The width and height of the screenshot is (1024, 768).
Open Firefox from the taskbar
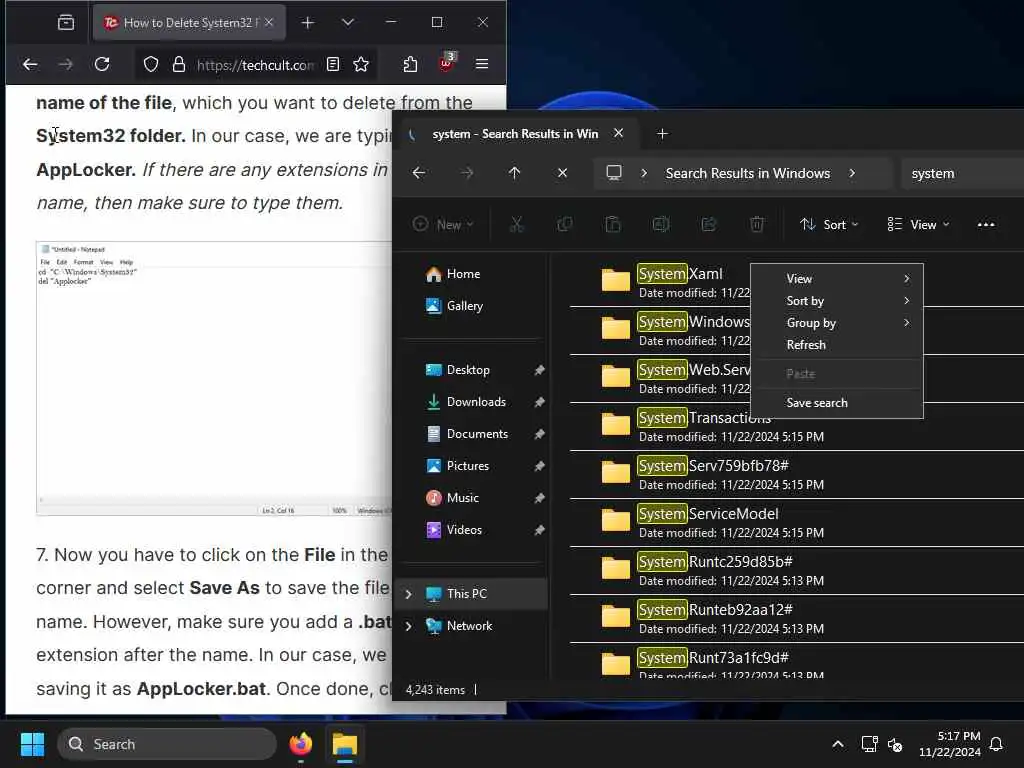point(301,744)
